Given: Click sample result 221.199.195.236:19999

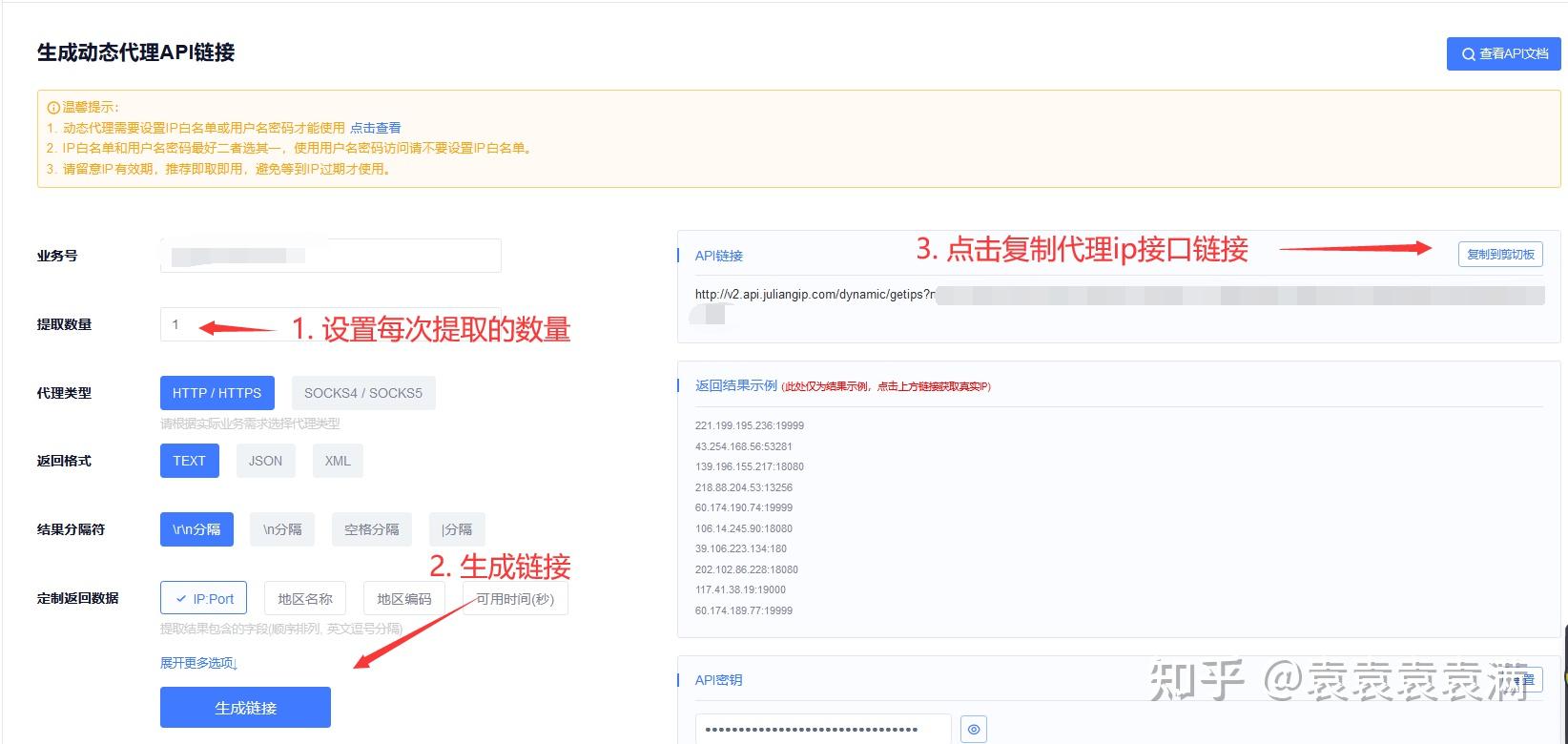Looking at the screenshot, I should (x=750, y=425).
